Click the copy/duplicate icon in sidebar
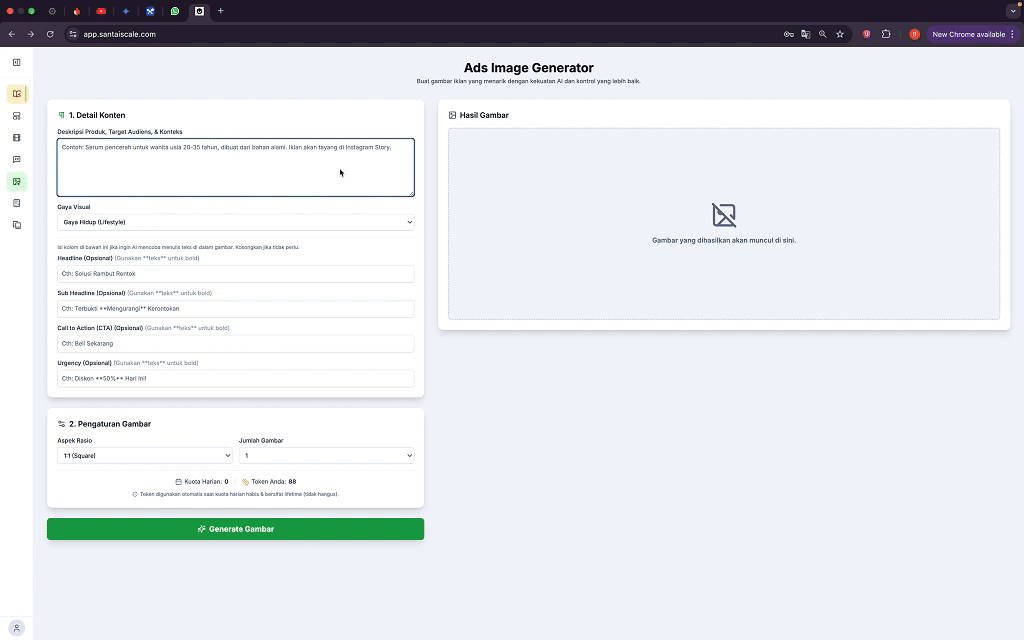This screenshot has width=1024, height=640. coord(16,225)
